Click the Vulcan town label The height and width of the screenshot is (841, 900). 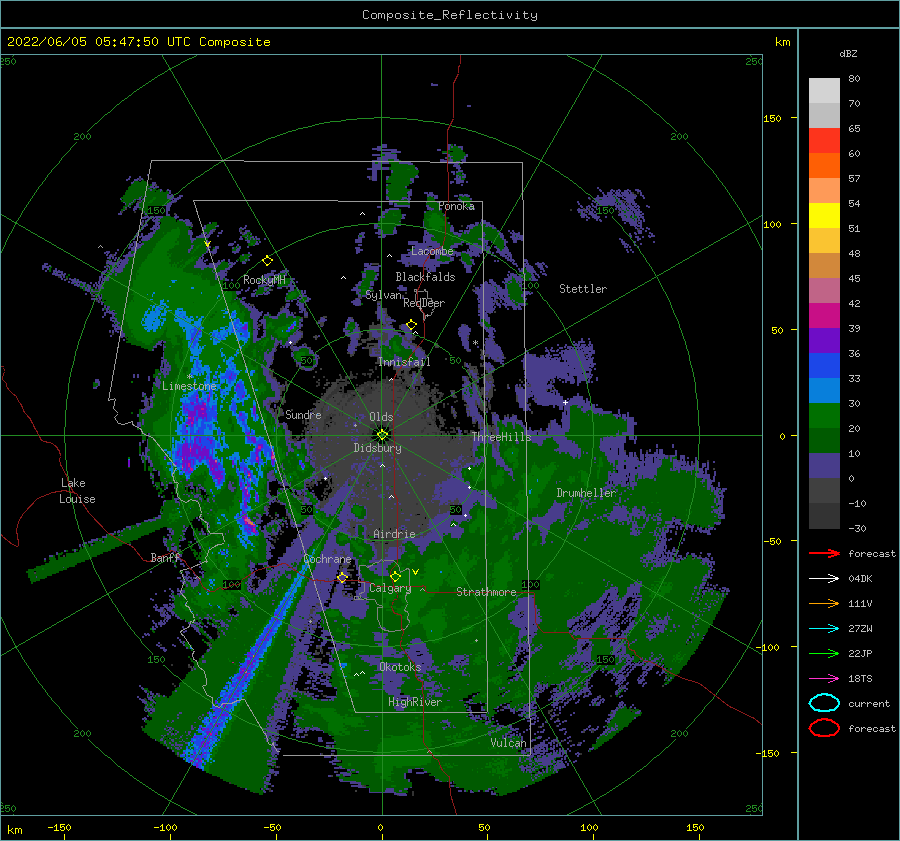[509, 743]
